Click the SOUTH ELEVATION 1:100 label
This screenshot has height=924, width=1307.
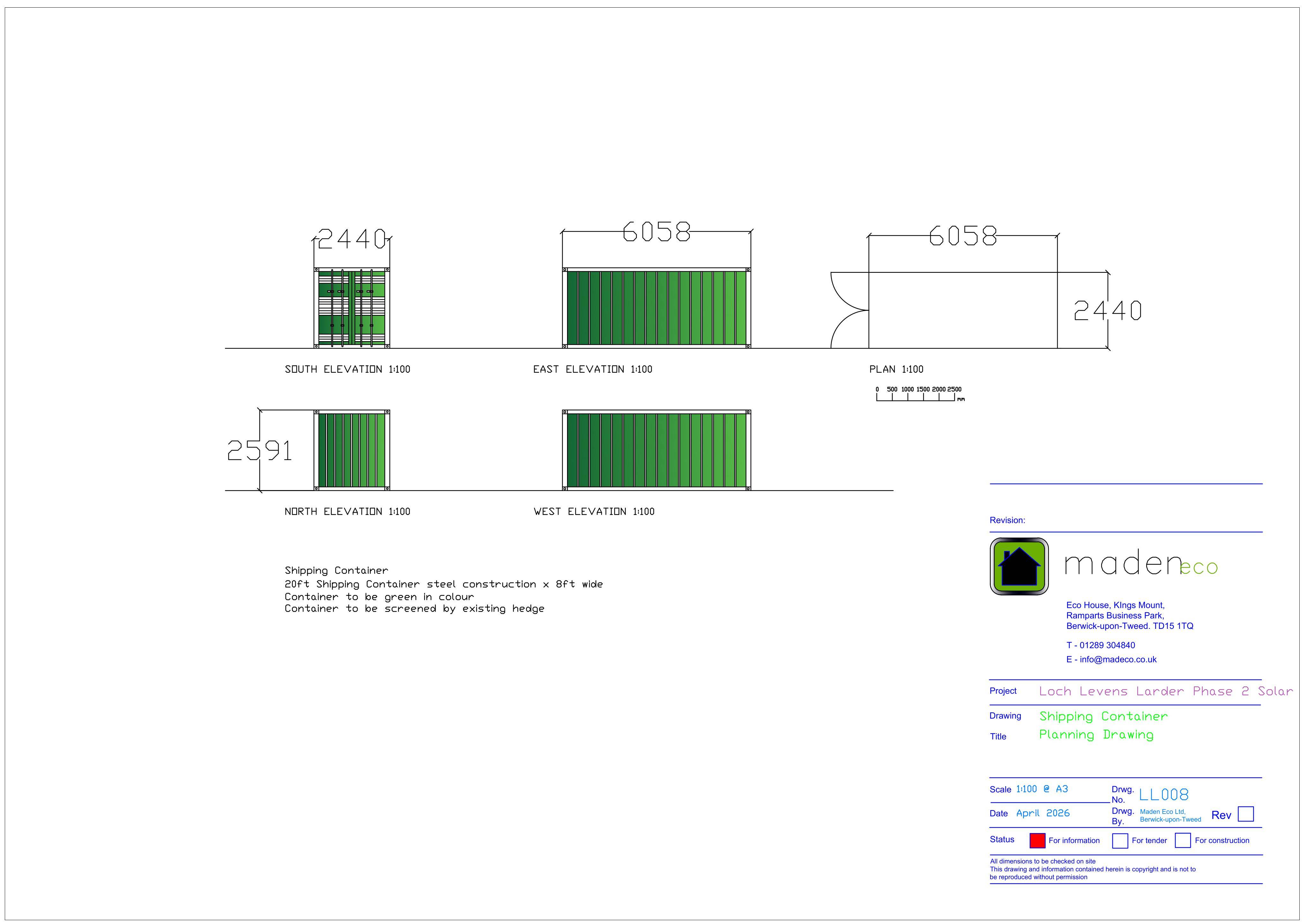click(347, 369)
